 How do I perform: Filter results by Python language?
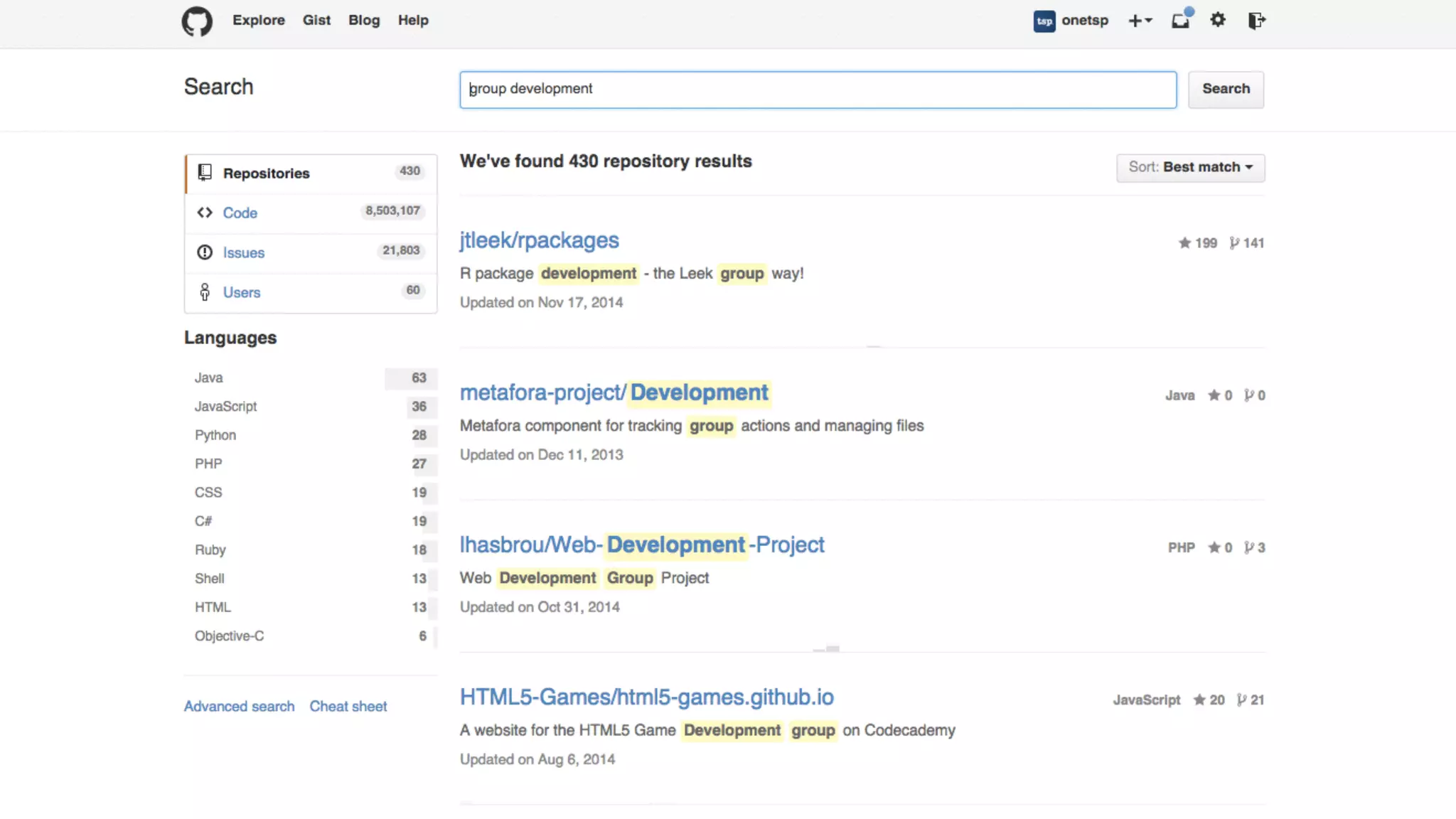[215, 435]
